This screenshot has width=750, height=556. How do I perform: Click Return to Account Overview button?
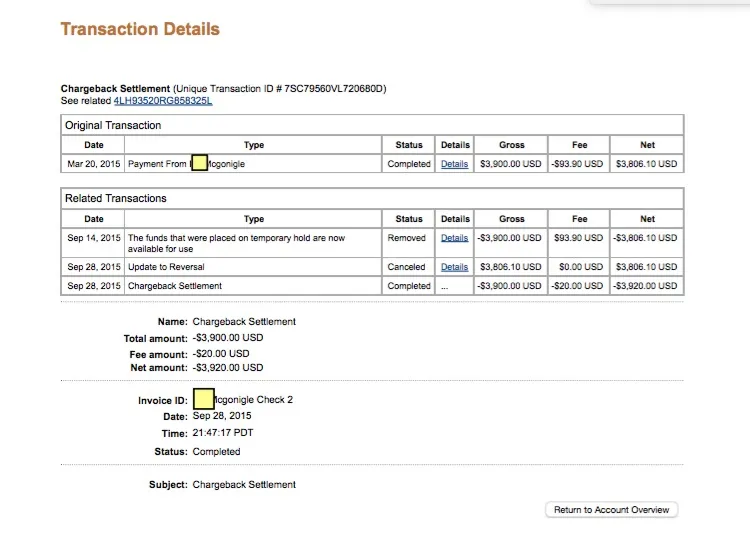click(611, 510)
